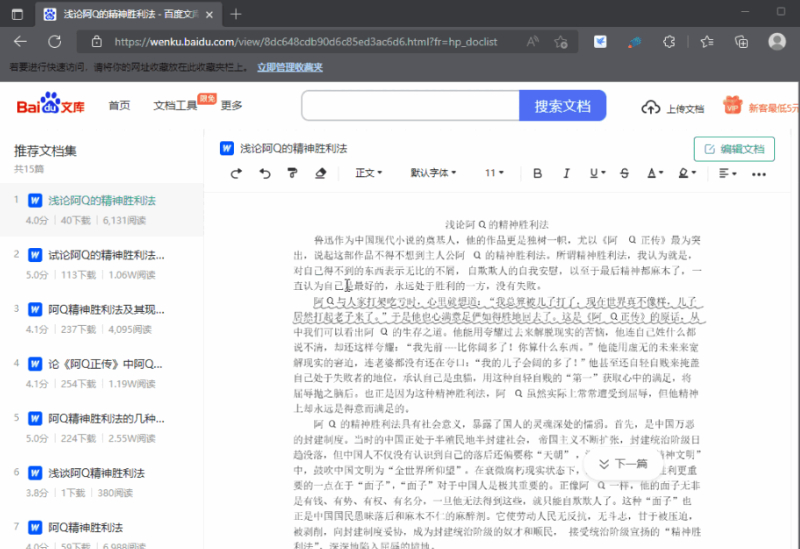Click the 搜索文档 button
Screen dimensions: 800x549
[x=562, y=106]
